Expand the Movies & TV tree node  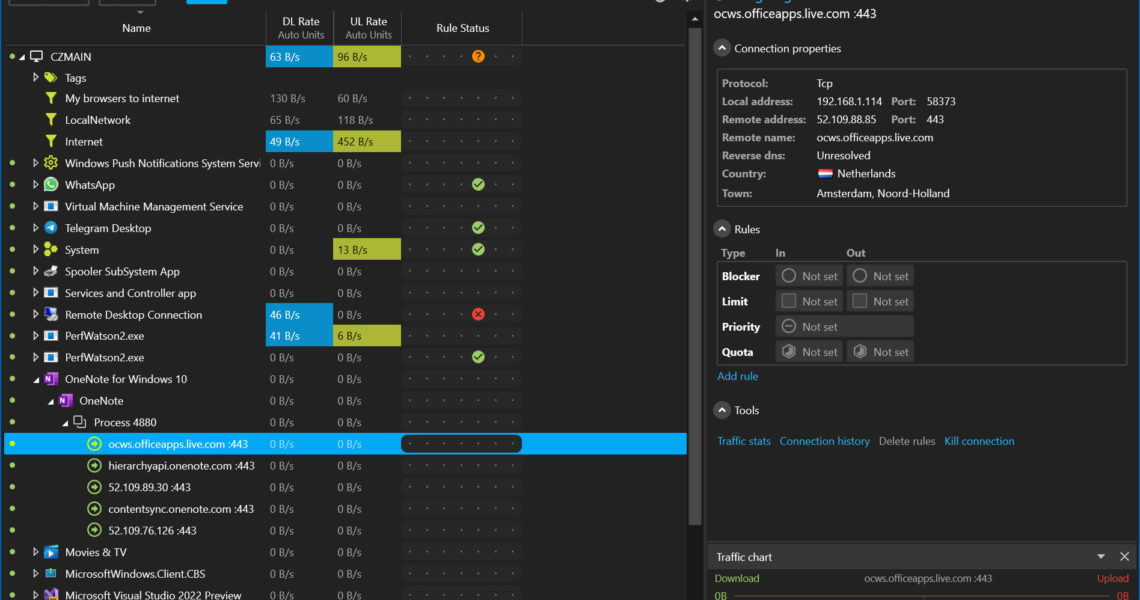[x=36, y=552]
